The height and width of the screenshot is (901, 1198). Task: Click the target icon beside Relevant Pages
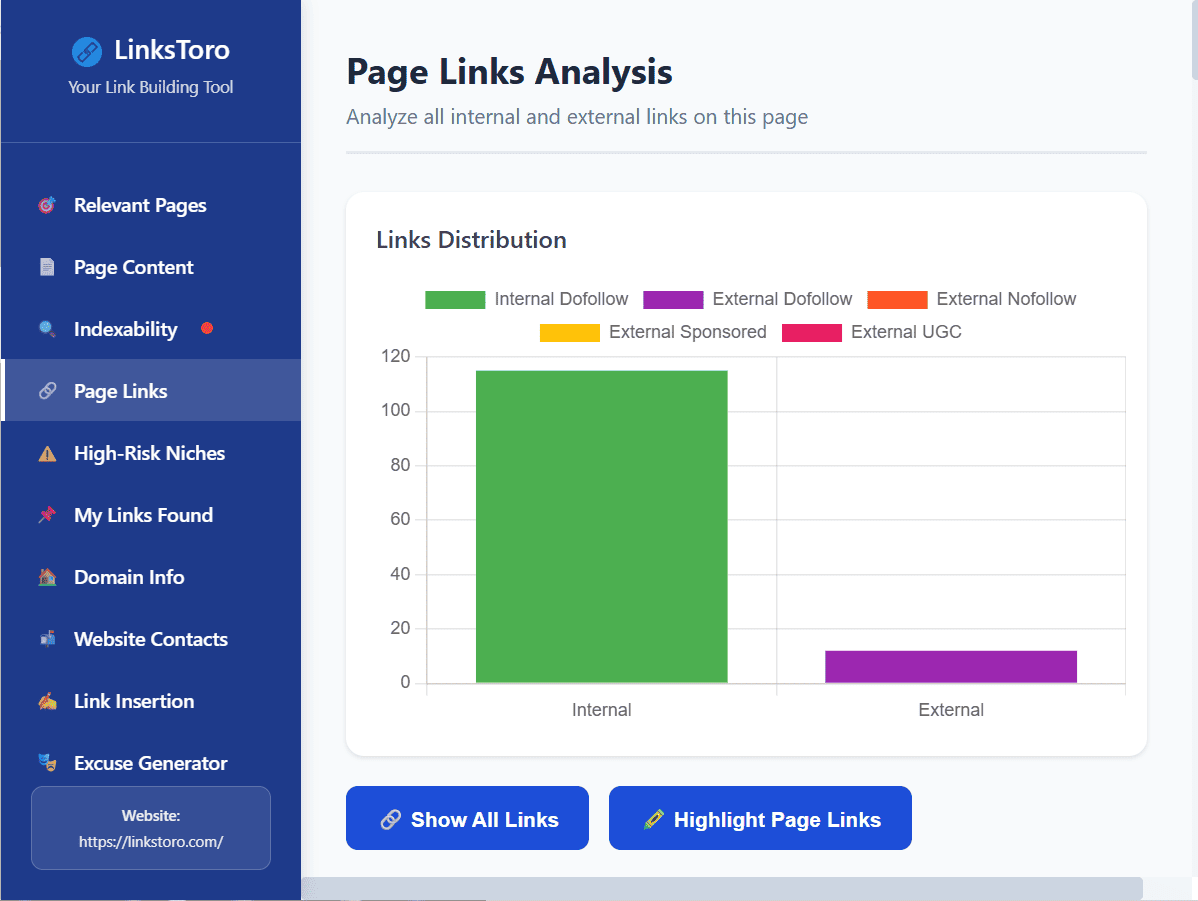tap(47, 206)
